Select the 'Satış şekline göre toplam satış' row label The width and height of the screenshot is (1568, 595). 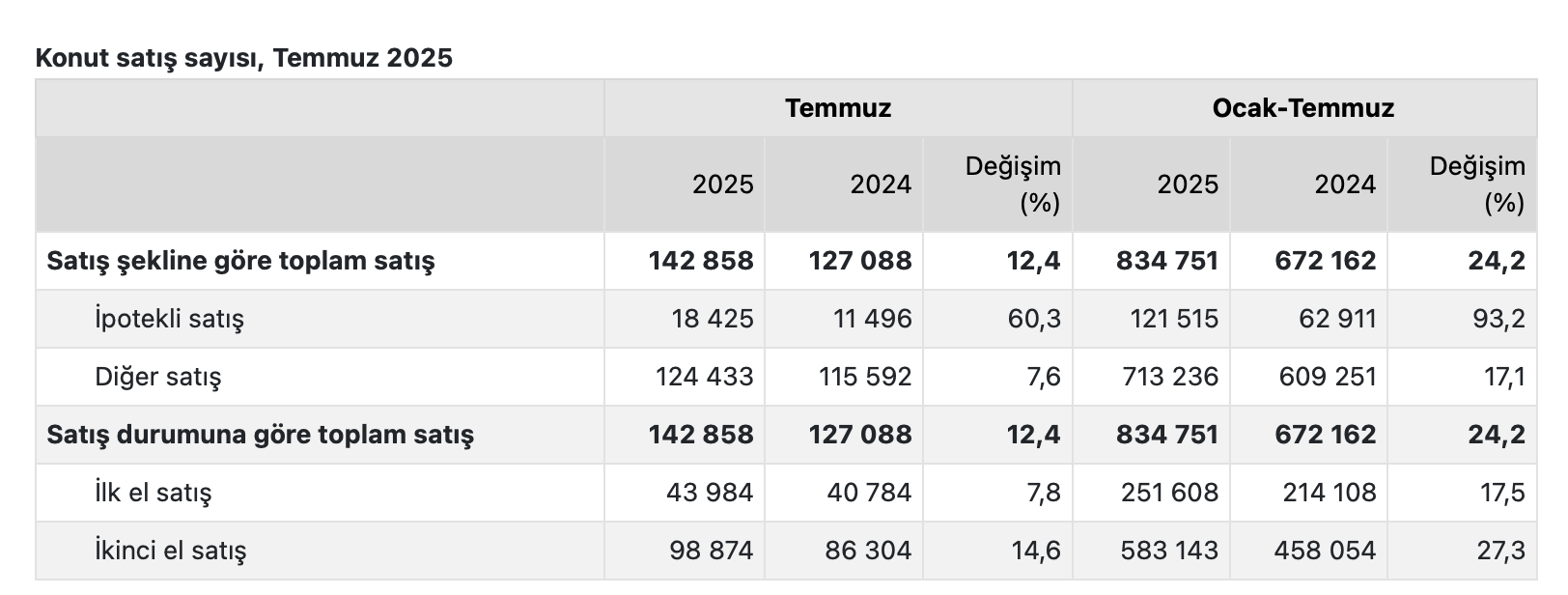click(240, 261)
